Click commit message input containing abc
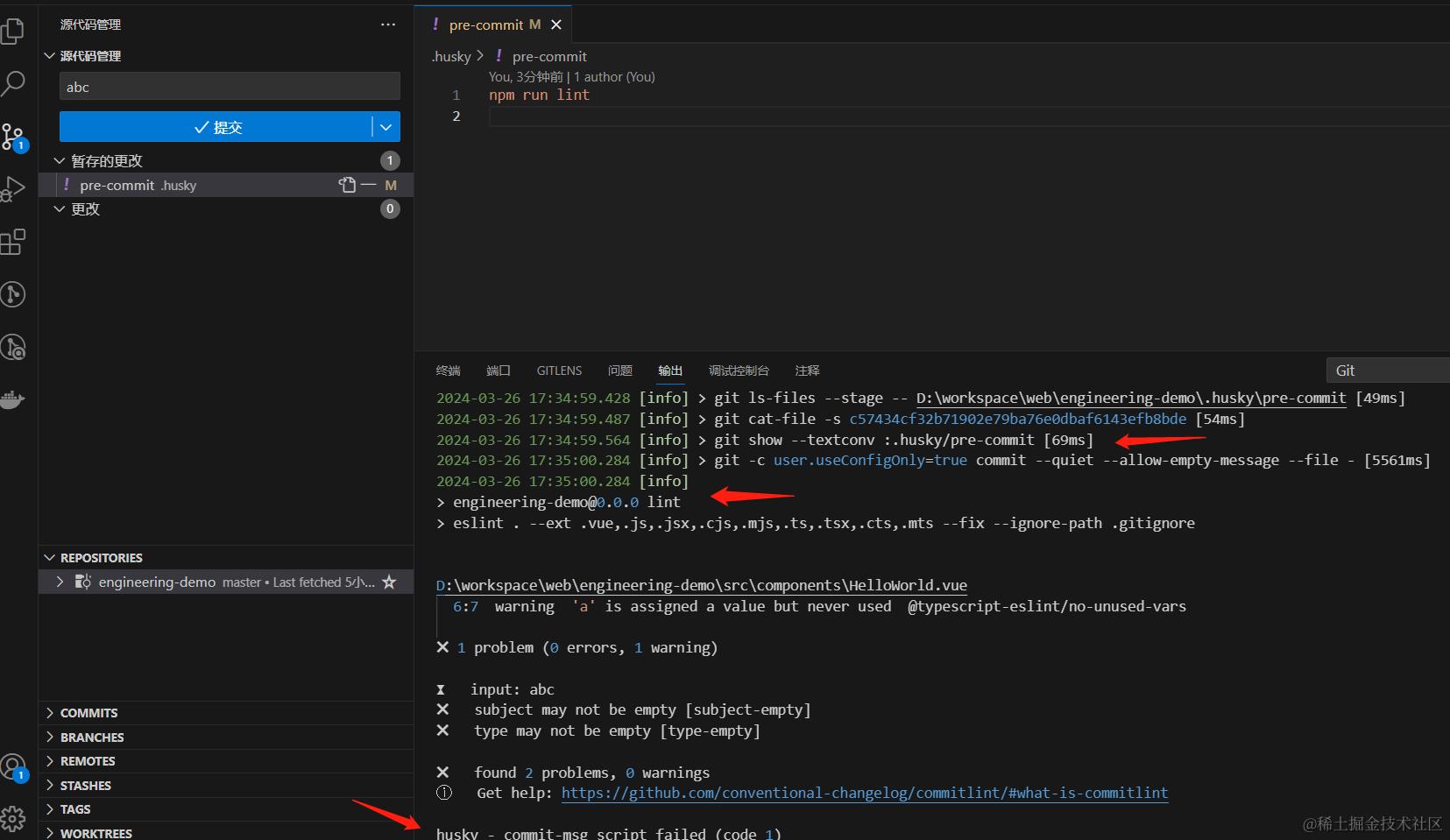1450x840 pixels. click(x=230, y=87)
